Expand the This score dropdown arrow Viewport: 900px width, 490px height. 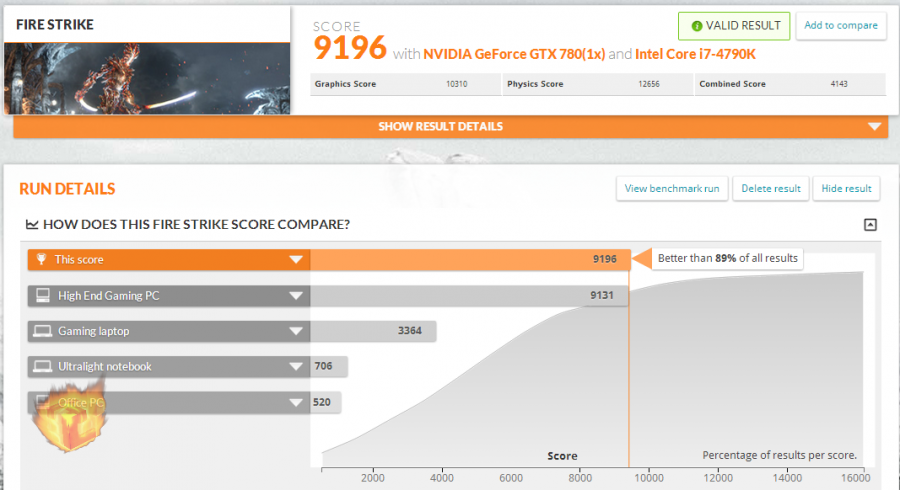tap(296, 259)
